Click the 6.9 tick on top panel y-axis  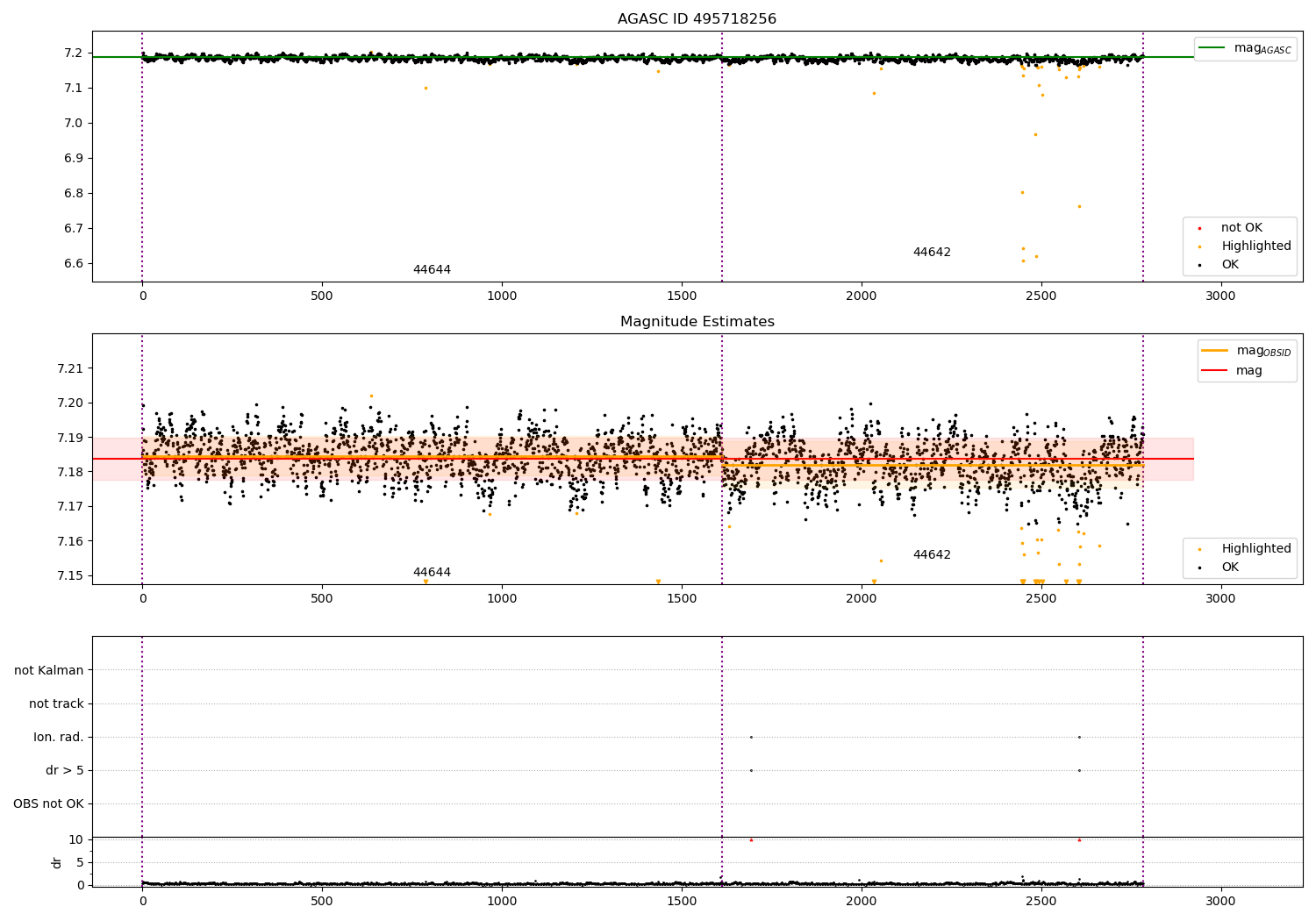(x=74, y=159)
